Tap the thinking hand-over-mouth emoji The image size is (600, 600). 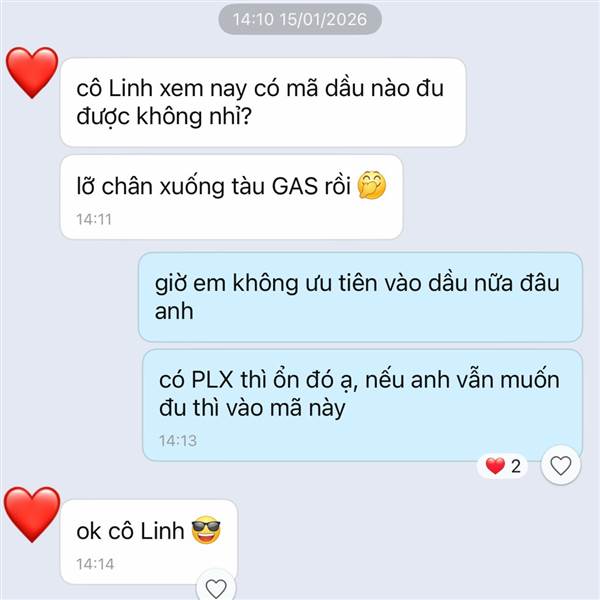[x=372, y=185]
